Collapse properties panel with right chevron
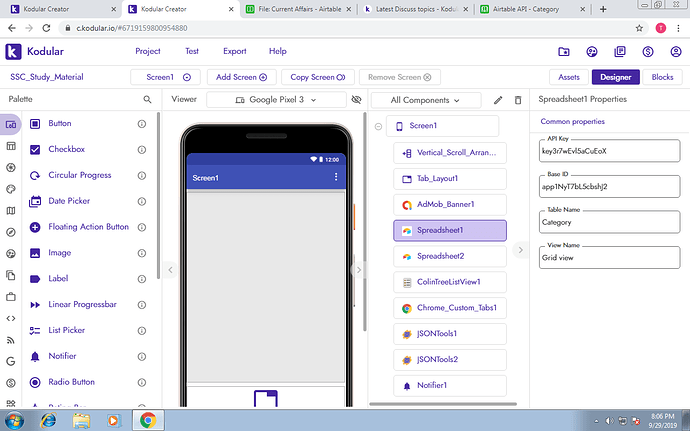Screen dimensions: 690x431 [x=520, y=250]
